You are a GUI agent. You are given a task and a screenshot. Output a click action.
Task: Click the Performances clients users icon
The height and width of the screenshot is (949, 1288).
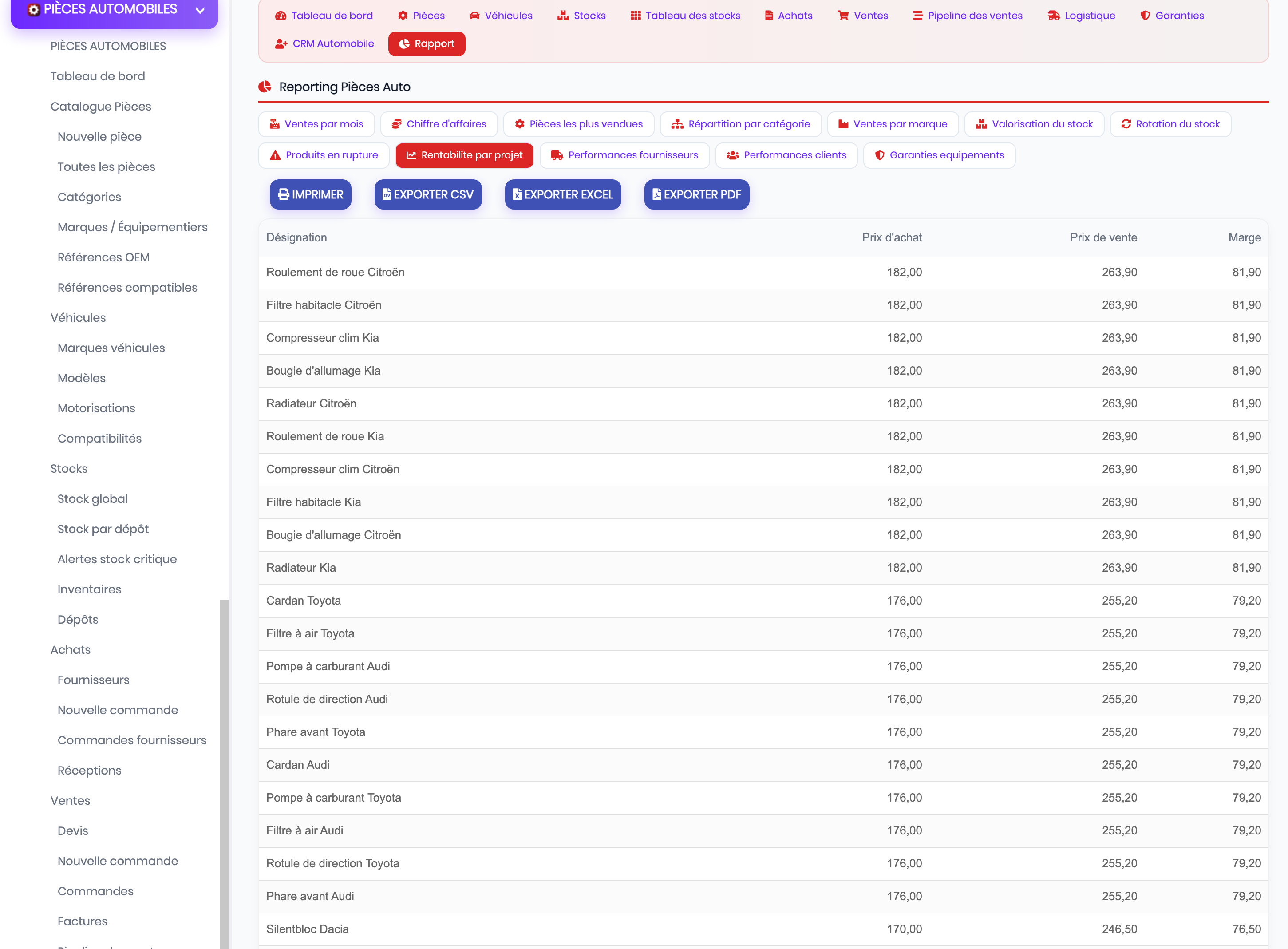click(x=733, y=155)
